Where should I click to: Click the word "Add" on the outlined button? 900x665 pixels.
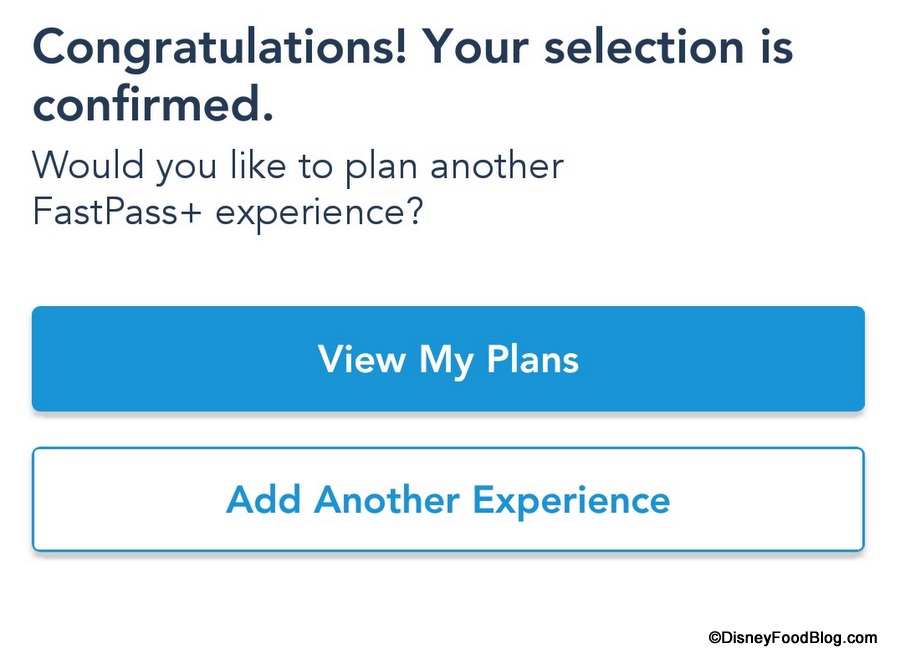click(x=262, y=499)
